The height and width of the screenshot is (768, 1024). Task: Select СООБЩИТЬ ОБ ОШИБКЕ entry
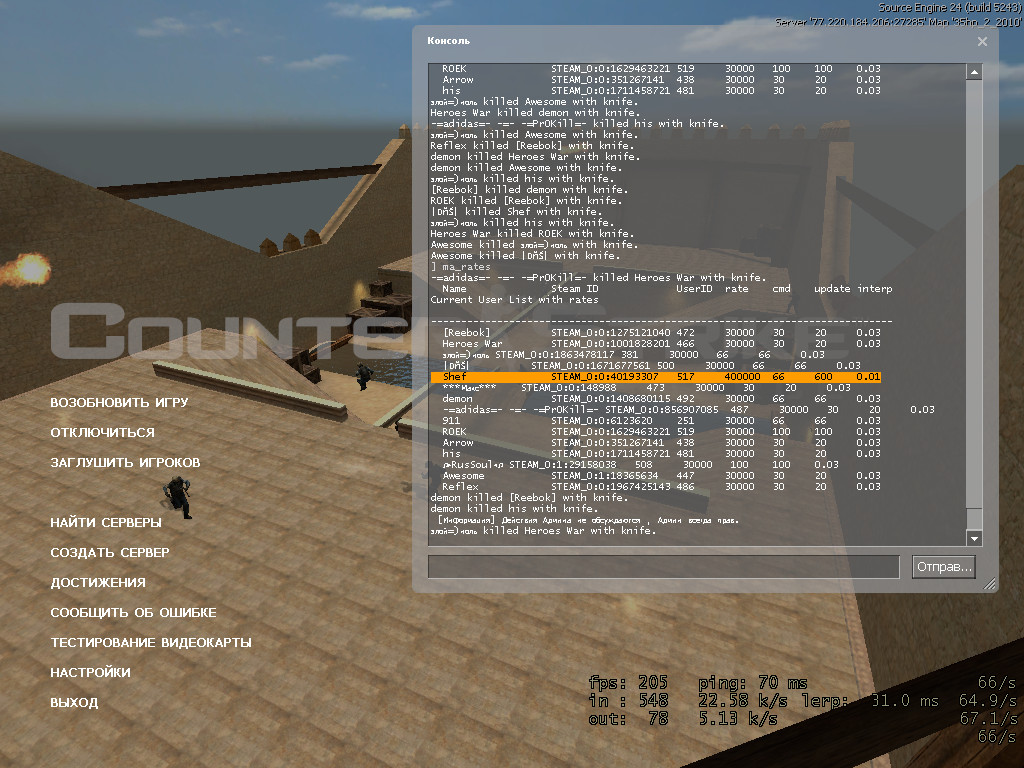[133, 613]
